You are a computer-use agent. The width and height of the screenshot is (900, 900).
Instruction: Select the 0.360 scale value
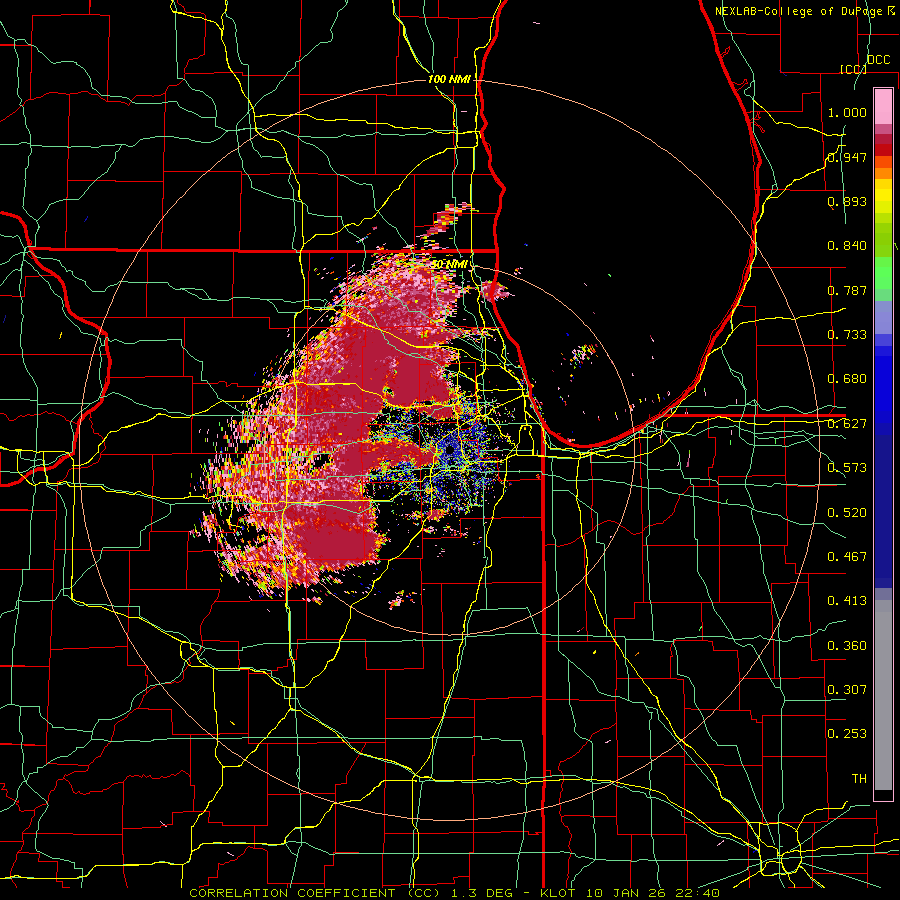coord(847,646)
